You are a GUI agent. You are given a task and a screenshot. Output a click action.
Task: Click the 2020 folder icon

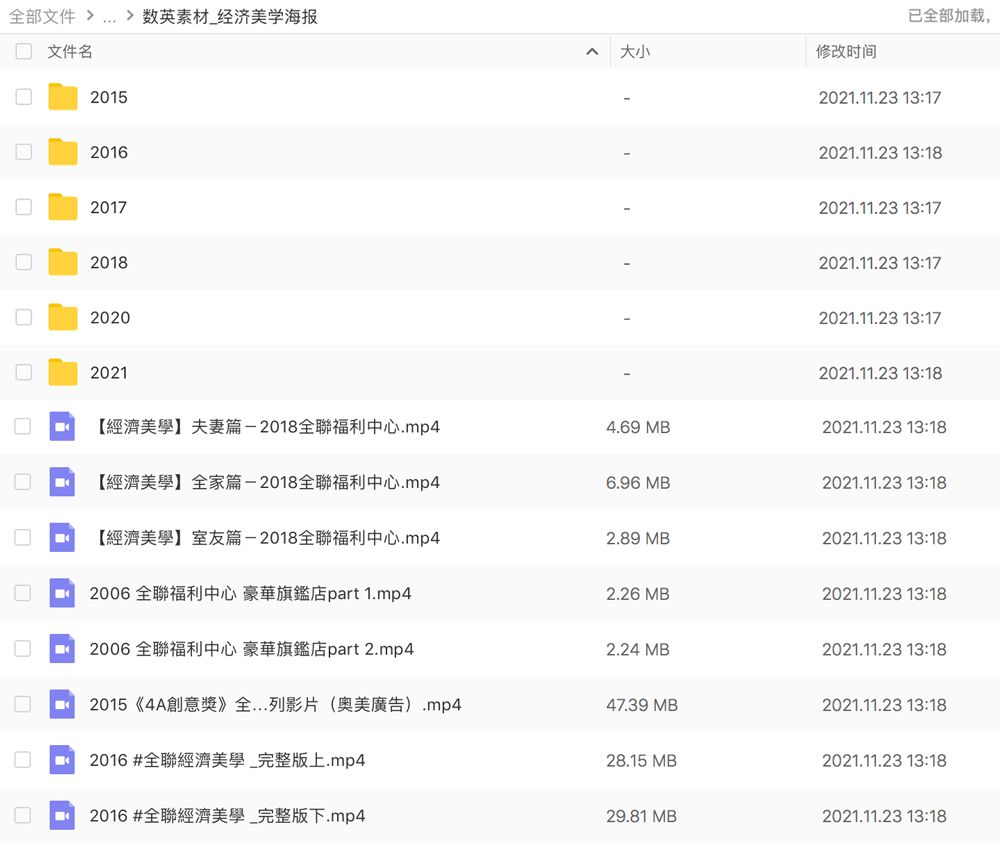click(63, 317)
